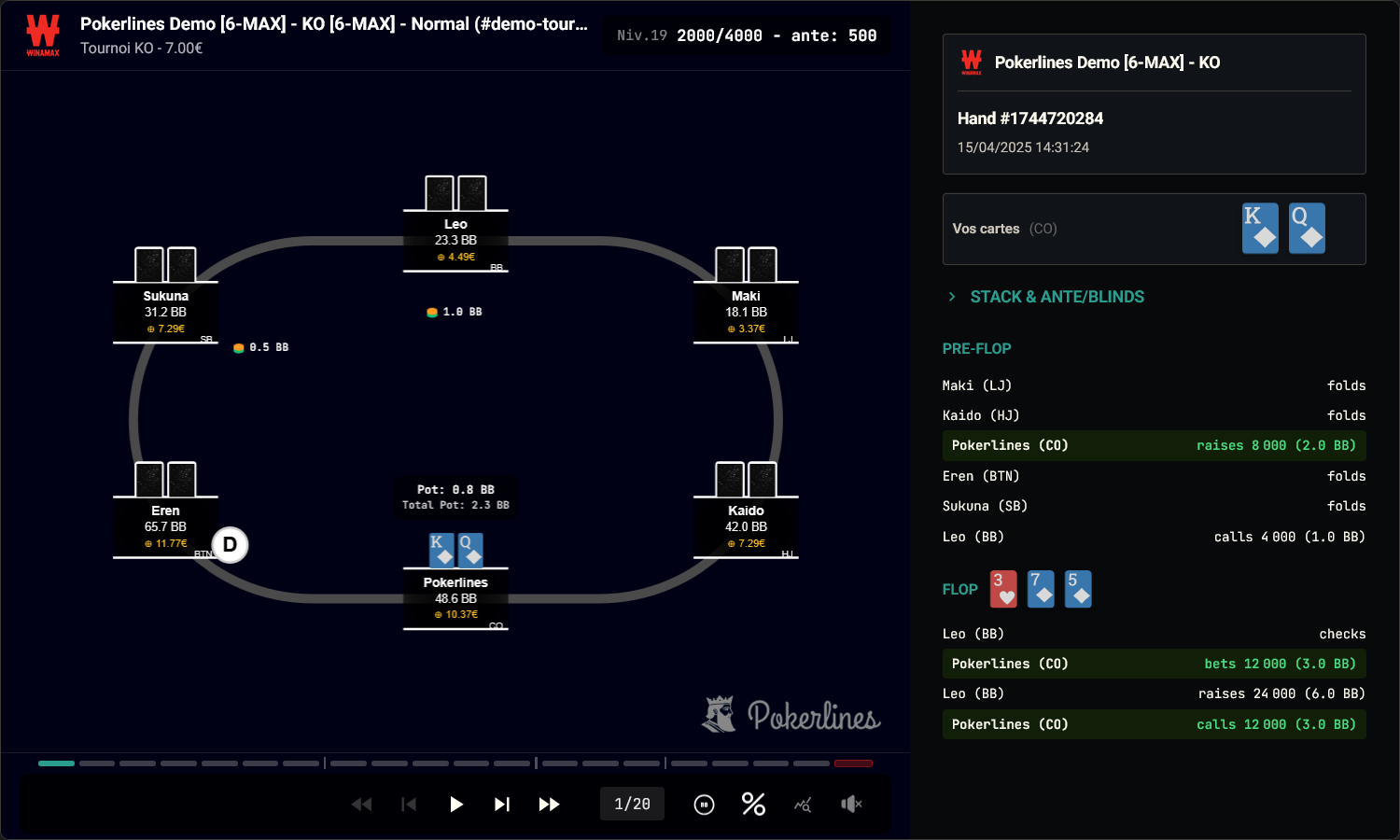
Task: Toggle the muted sound speaker icon
Action: coord(851,804)
